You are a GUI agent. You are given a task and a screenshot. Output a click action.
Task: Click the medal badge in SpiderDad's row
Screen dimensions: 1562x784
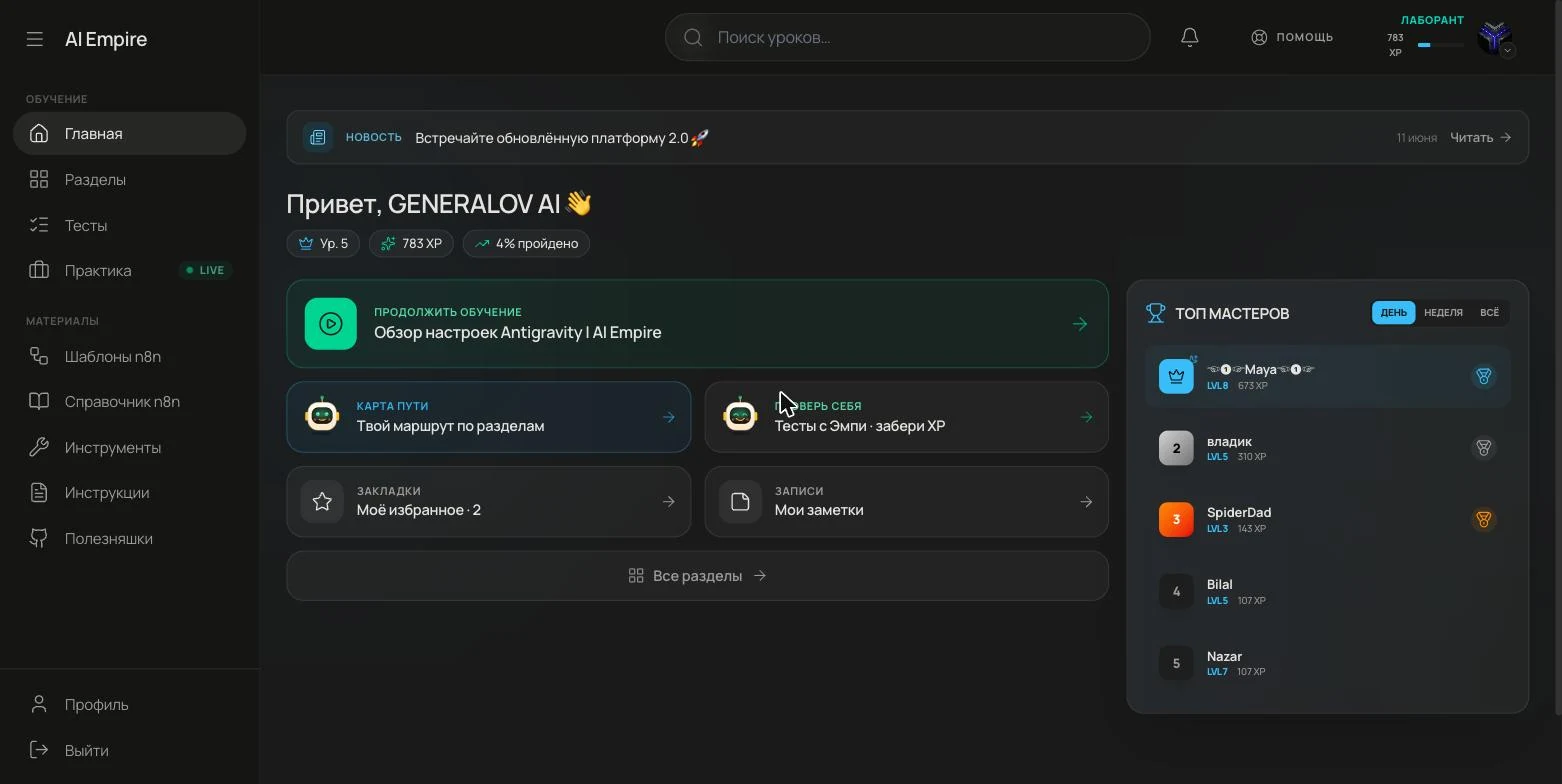click(x=1483, y=519)
